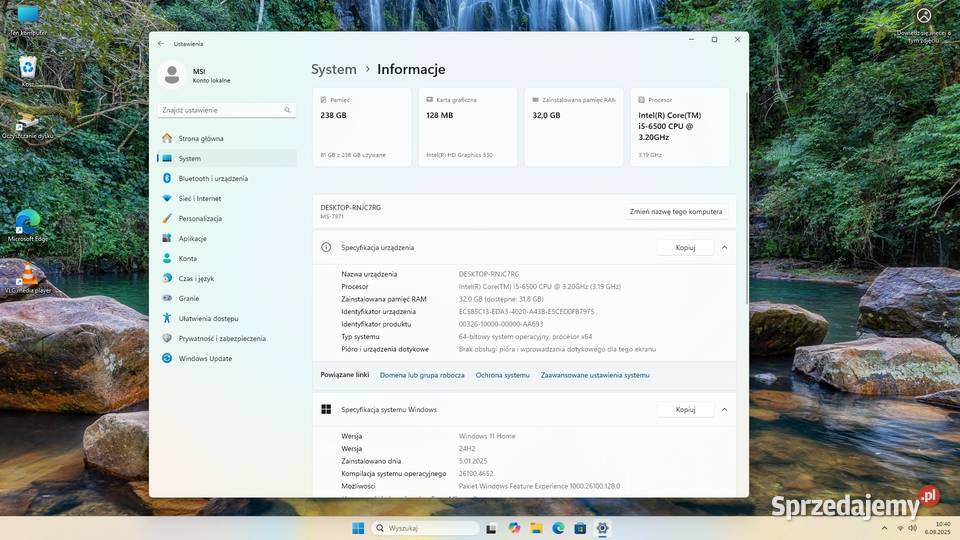Copy Windows specifications with Kopiuj
960x540 pixels.
pyautogui.click(x=685, y=410)
